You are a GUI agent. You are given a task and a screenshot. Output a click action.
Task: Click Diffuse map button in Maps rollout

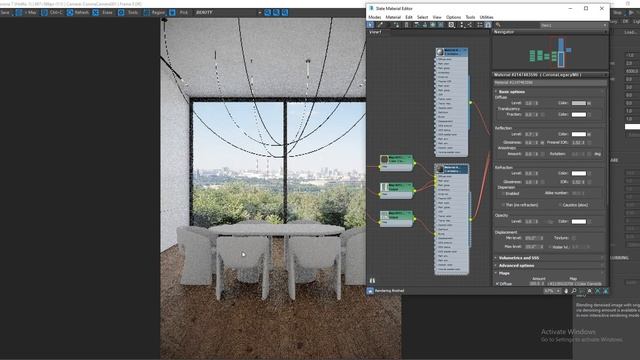[575, 284]
